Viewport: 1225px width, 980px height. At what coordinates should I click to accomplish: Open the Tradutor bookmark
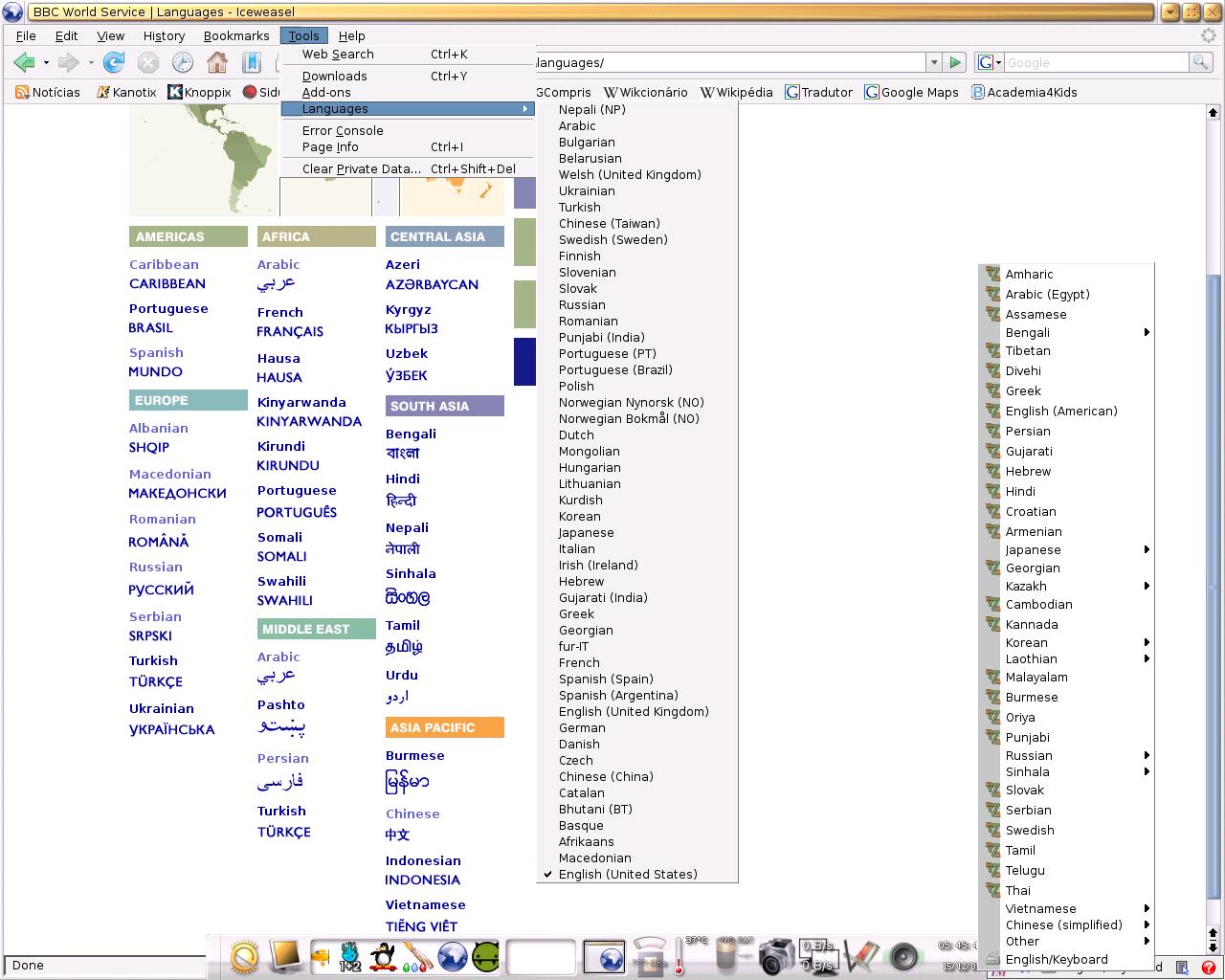[819, 93]
